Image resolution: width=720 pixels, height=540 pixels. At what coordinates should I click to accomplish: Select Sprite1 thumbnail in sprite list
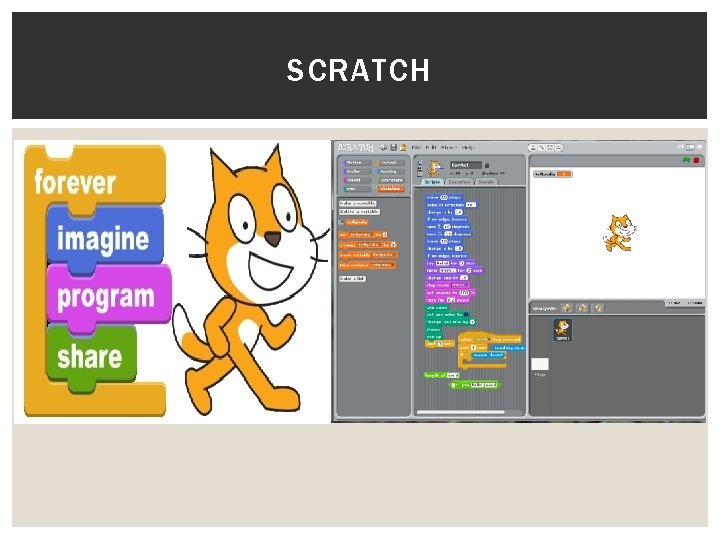point(563,330)
